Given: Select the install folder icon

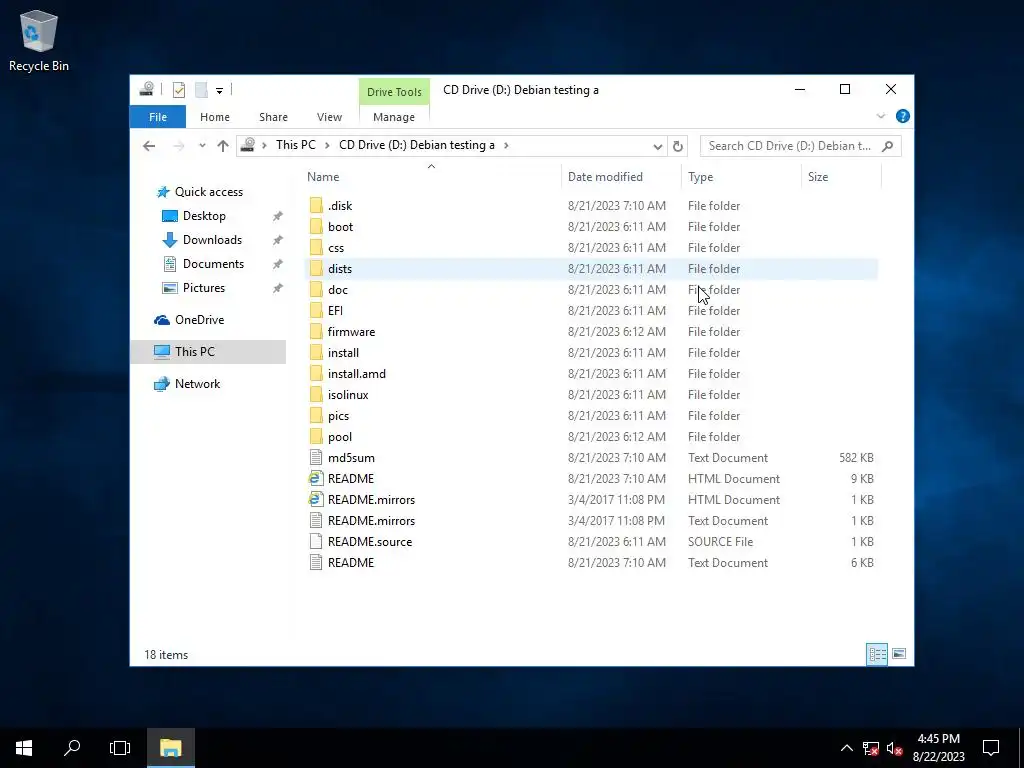Looking at the screenshot, I should coord(316,353).
